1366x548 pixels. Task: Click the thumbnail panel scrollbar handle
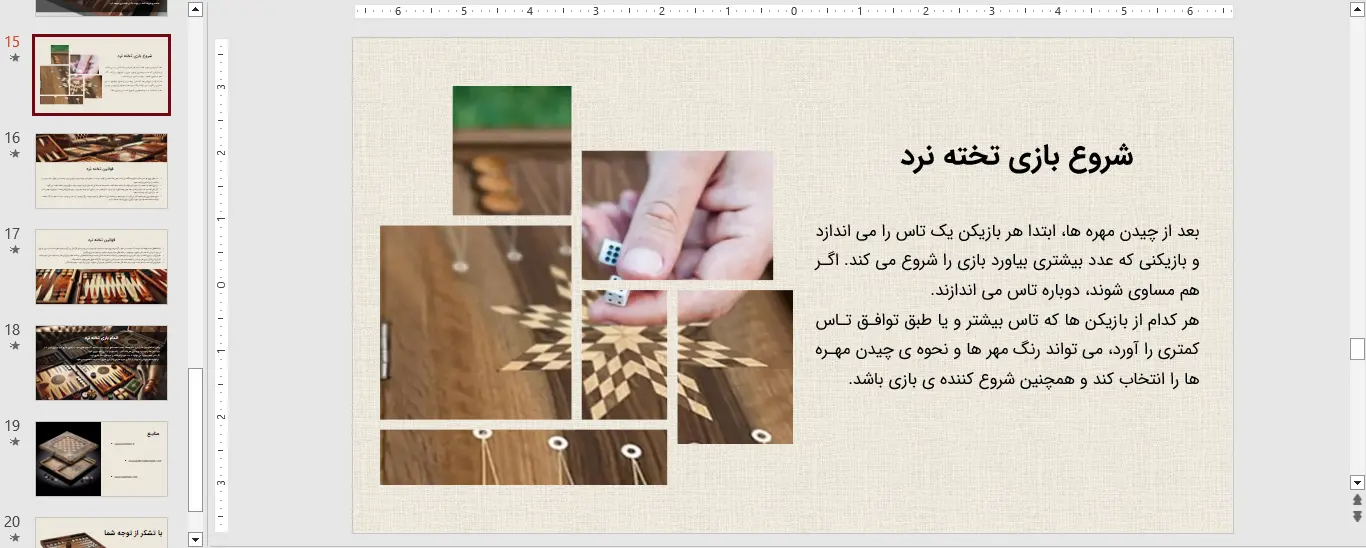coord(195,440)
